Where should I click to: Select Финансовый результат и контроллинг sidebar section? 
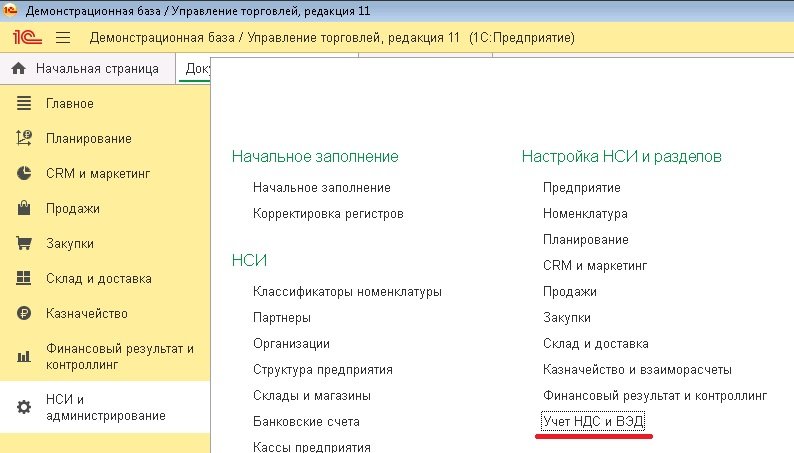point(119,357)
